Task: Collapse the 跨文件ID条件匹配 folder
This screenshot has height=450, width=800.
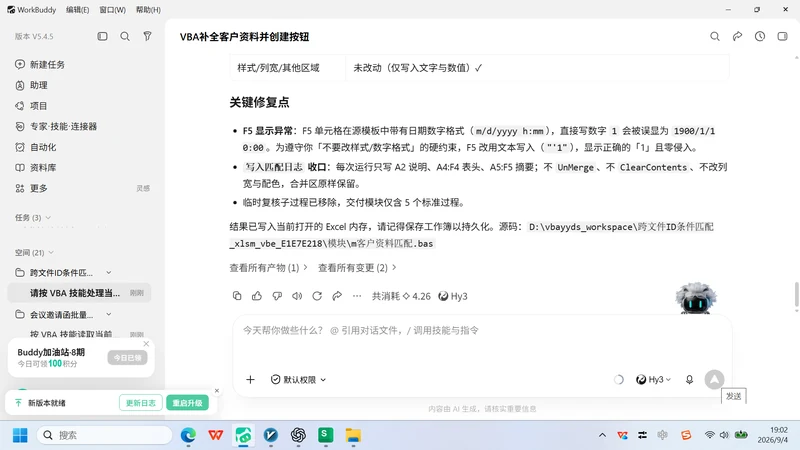Action: coord(109,272)
